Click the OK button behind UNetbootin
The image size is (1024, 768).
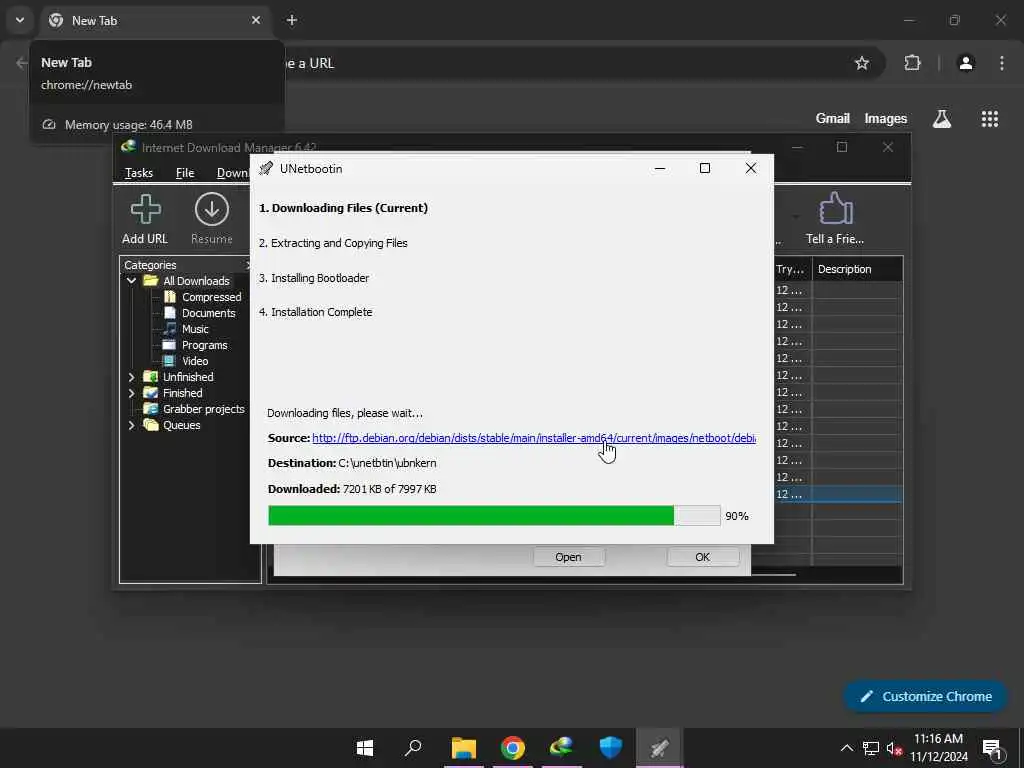click(703, 557)
